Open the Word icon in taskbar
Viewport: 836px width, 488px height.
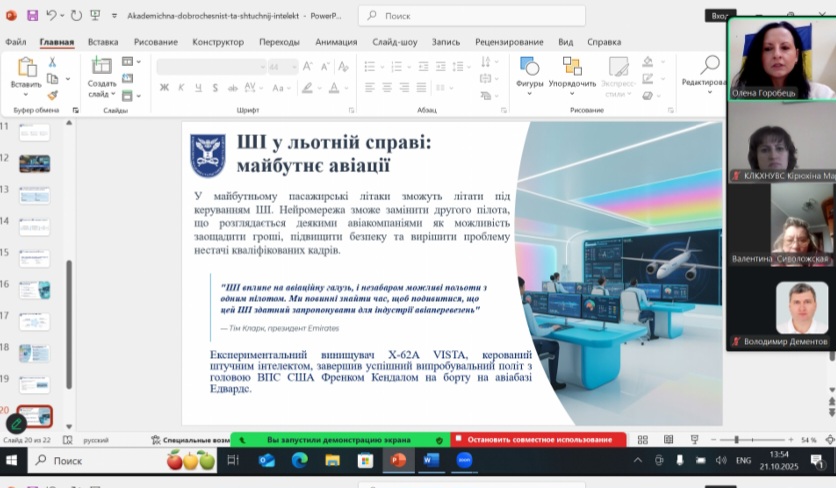pos(430,460)
